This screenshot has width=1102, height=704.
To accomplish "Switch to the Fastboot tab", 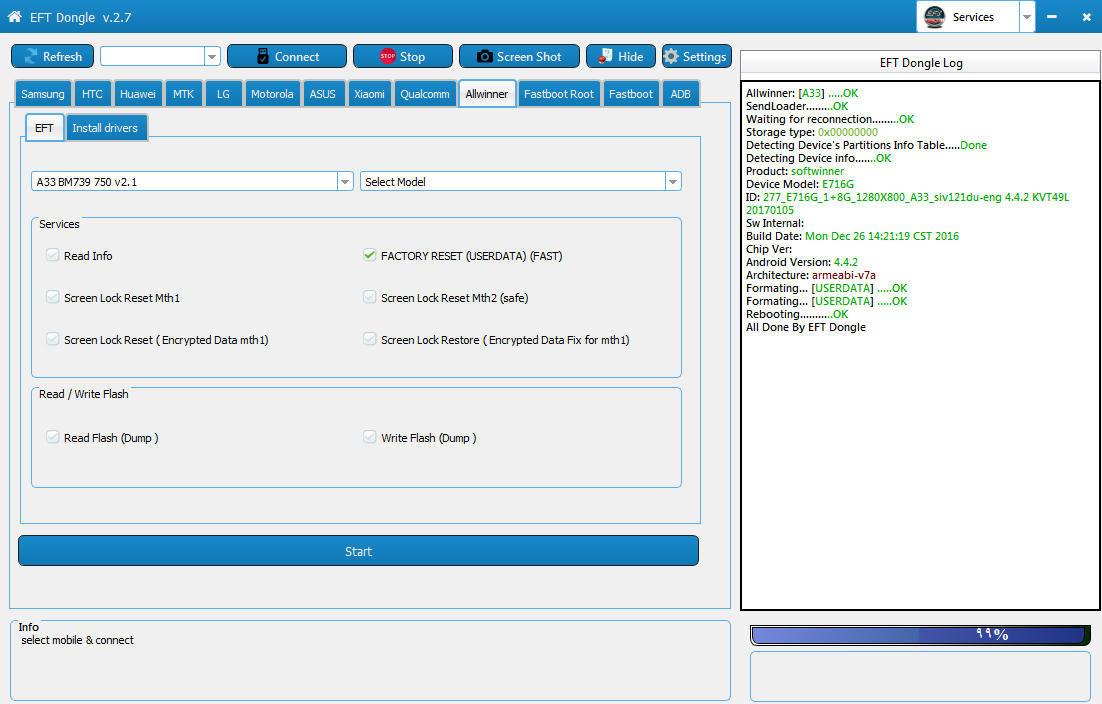I will tap(630, 93).
